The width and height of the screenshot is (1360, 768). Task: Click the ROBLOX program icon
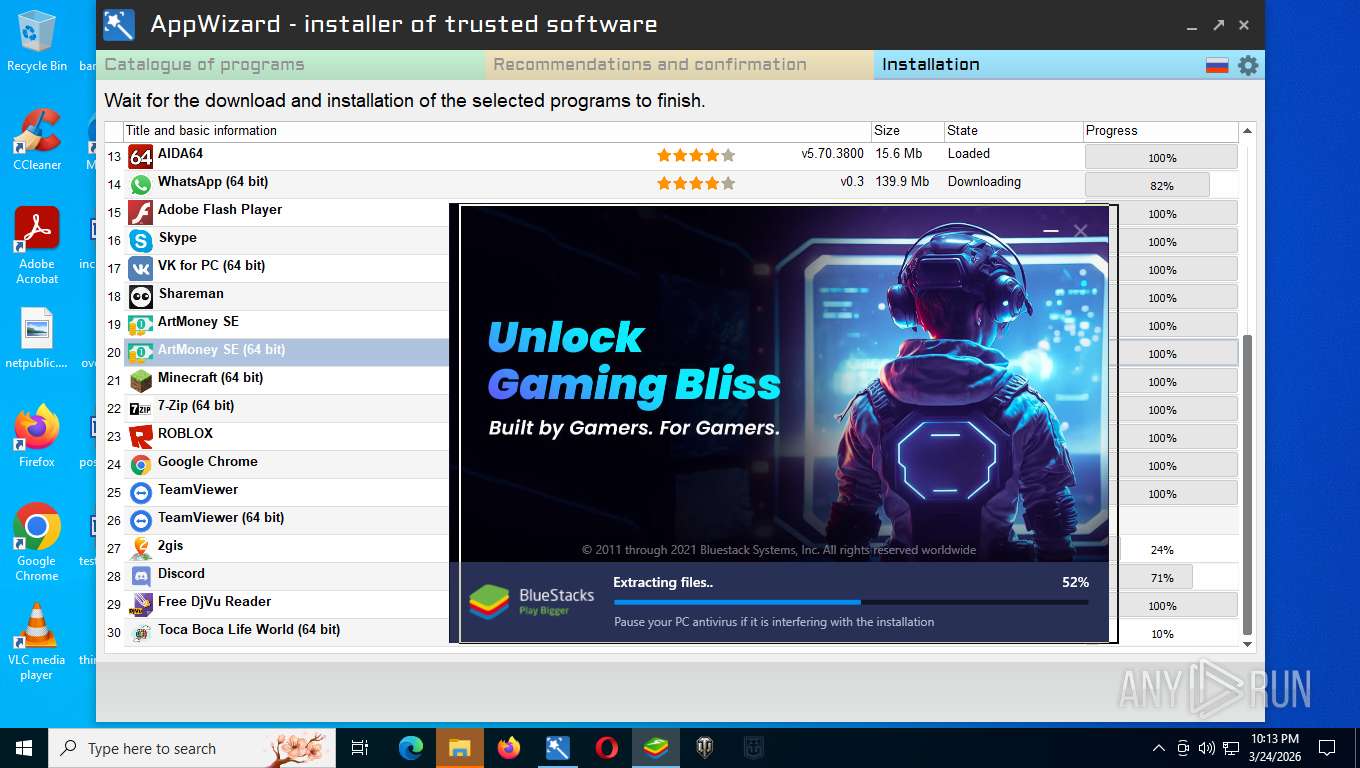(x=141, y=436)
